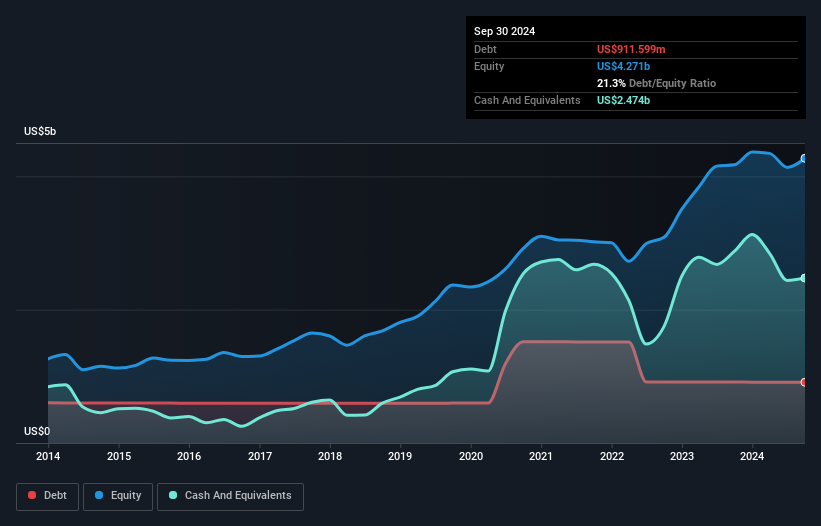The height and width of the screenshot is (526, 821).
Task: Click the 2023 x-axis label
Action: (x=682, y=456)
